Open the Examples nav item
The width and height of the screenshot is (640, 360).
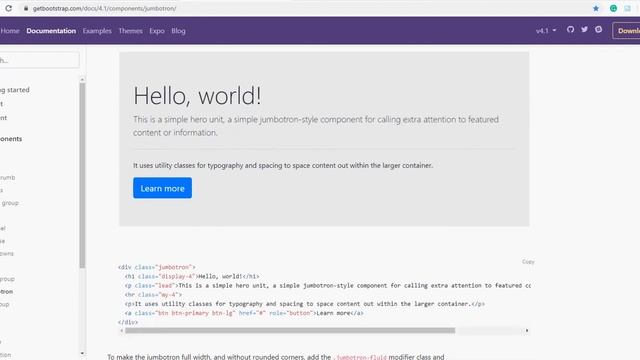[x=97, y=31]
